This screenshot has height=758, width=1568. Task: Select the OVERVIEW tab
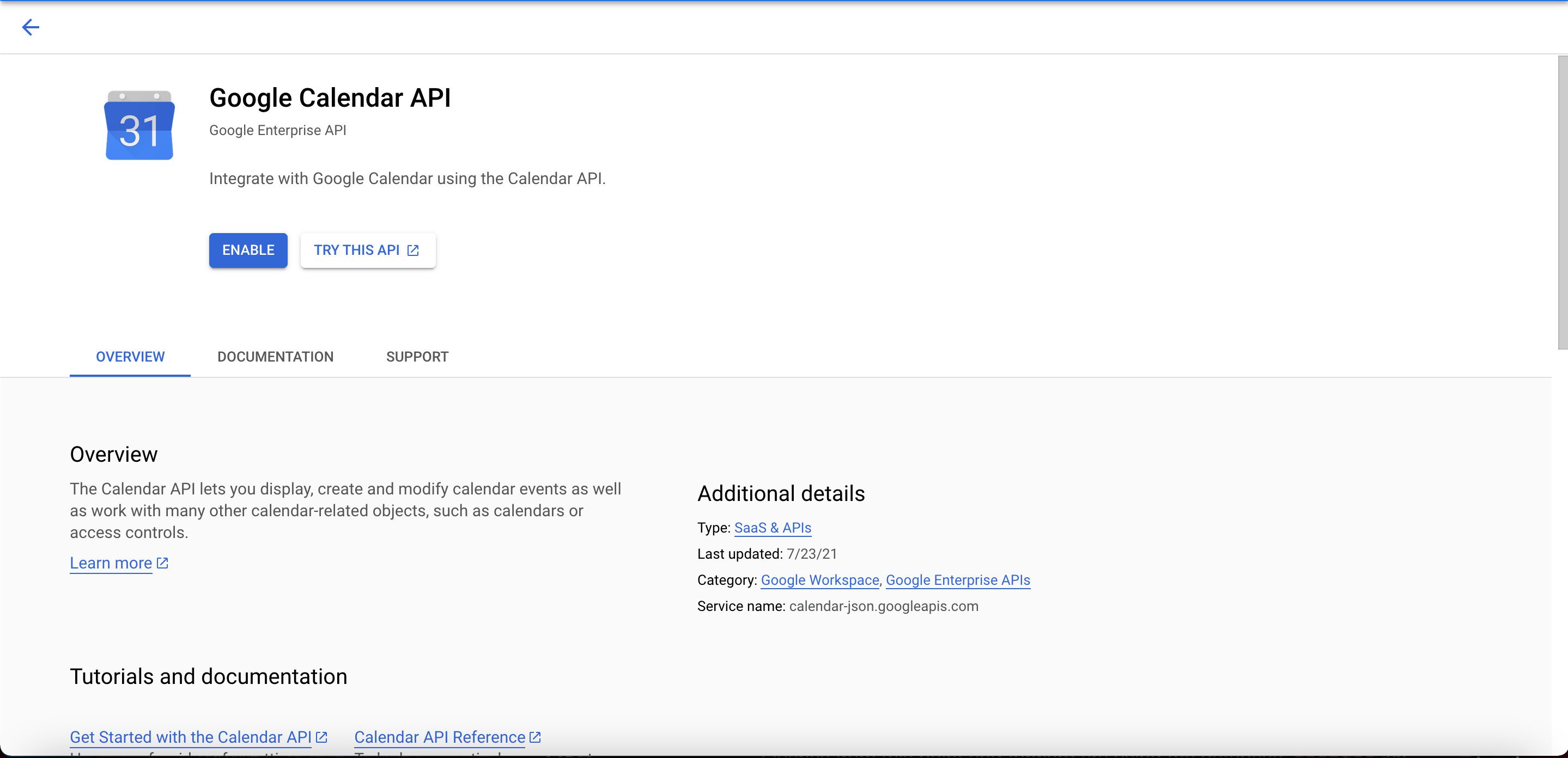(x=130, y=357)
